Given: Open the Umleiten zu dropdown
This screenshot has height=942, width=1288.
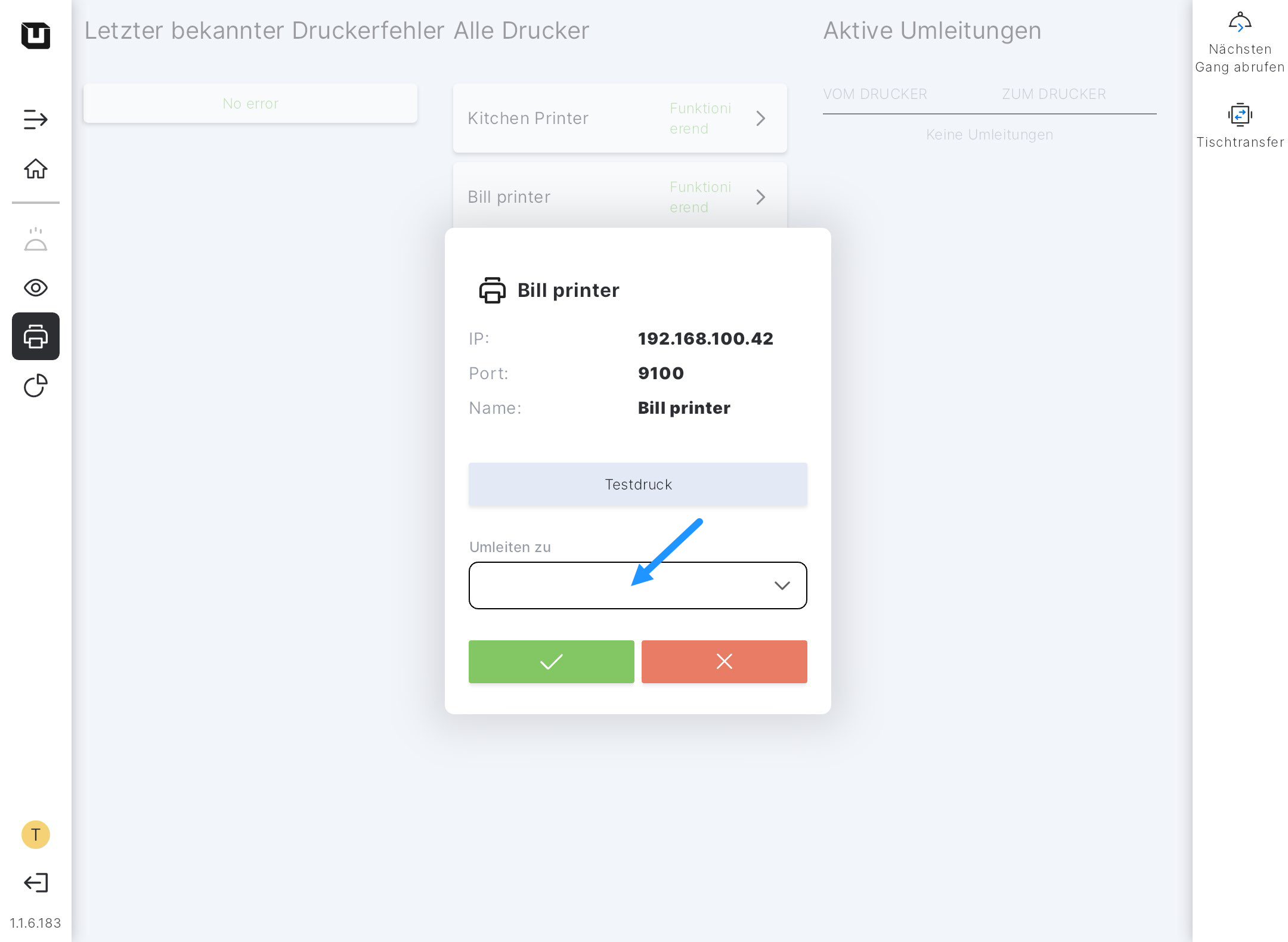Looking at the screenshot, I should click(637, 585).
